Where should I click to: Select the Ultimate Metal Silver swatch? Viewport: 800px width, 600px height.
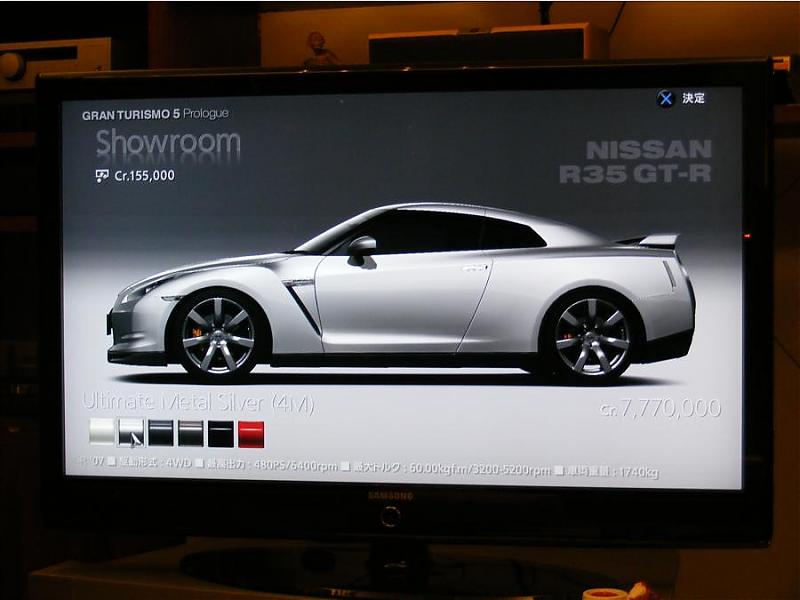[x=132, y=433]
